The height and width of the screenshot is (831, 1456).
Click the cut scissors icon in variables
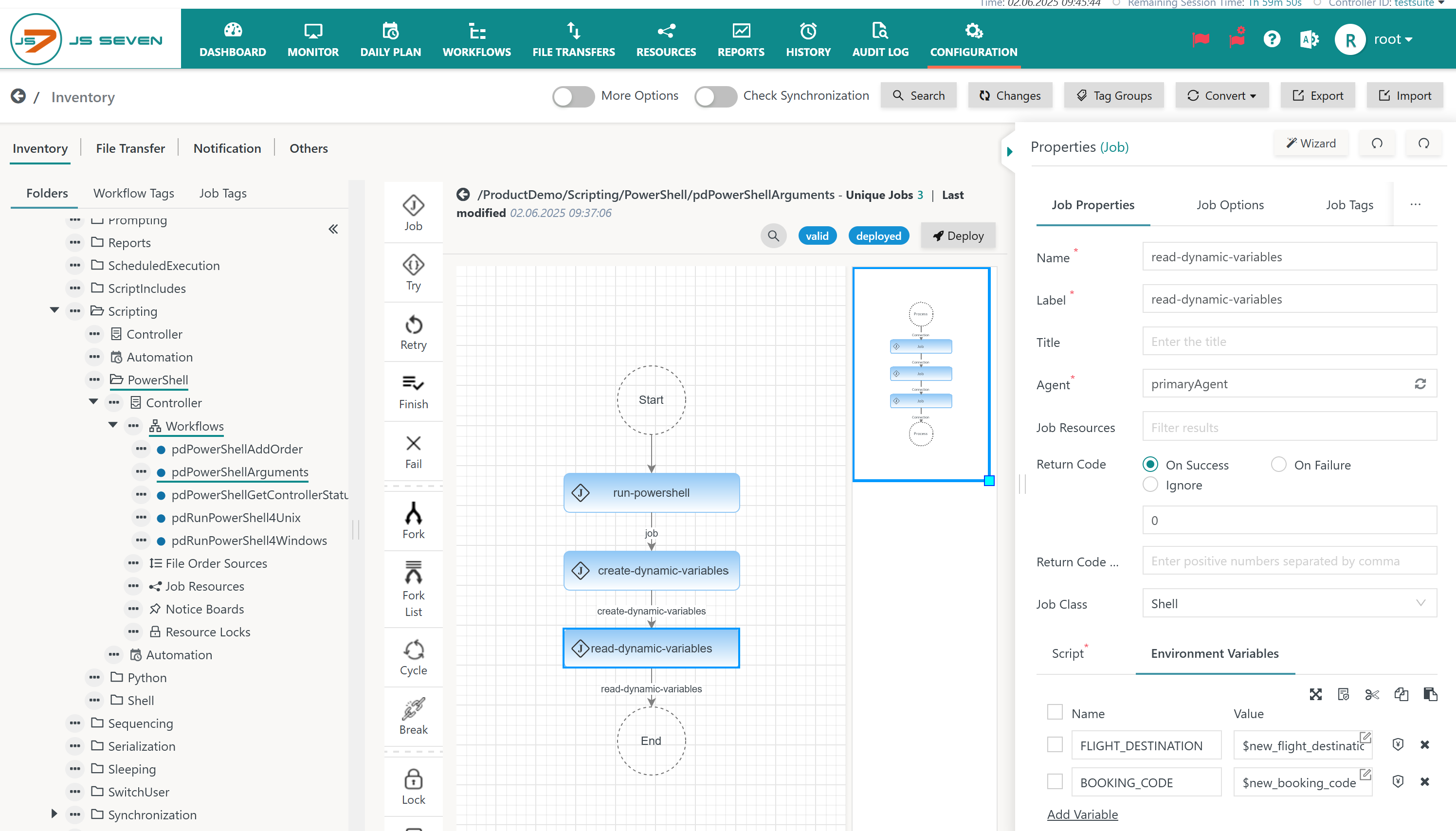click(x=1371, y=694)
